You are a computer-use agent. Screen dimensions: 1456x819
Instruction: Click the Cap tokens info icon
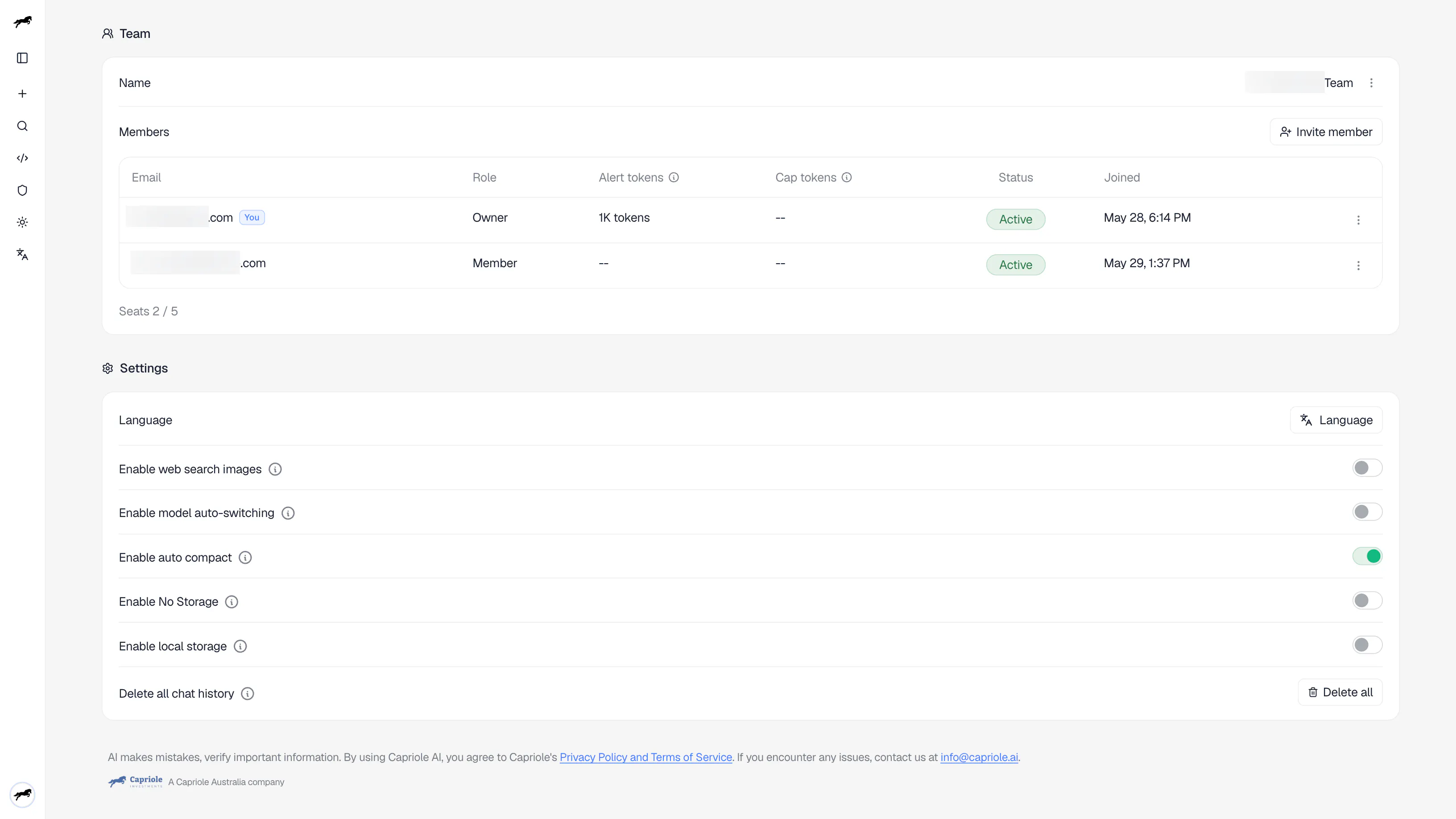tap(847, 178)
